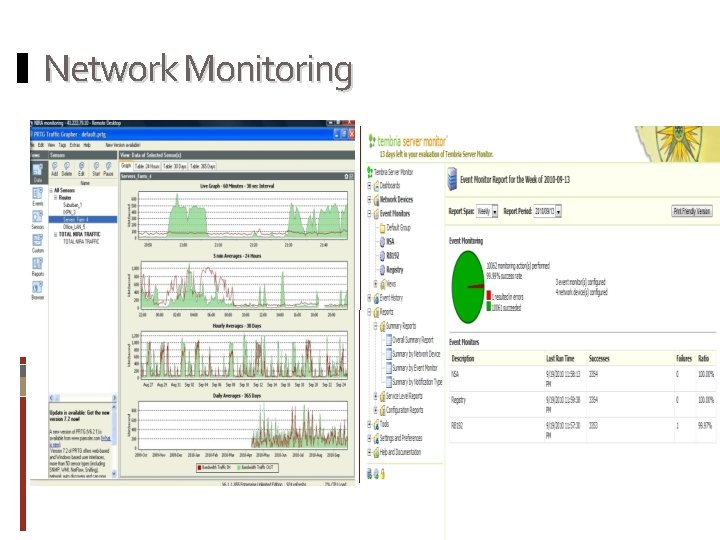Click the Bandwidth Traffic IN legend swatch
Viewport: 720px width, 540px height.
point(199,467)
